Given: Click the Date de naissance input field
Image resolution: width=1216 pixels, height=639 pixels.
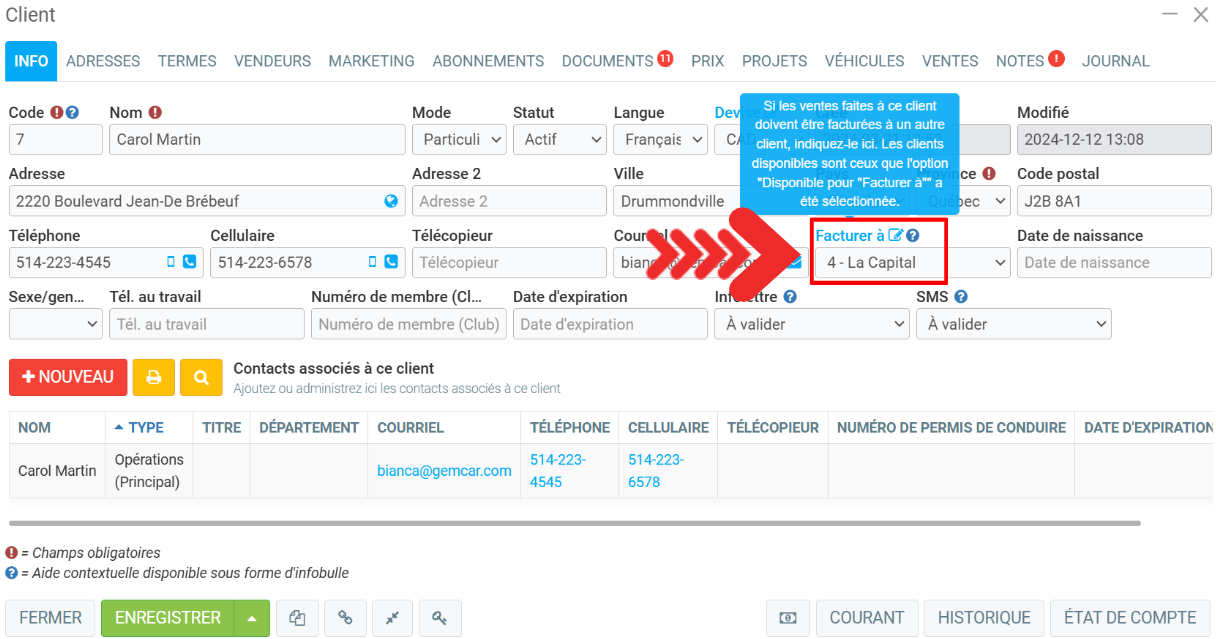Looking at the screenshot, I should coord(1113,263).
